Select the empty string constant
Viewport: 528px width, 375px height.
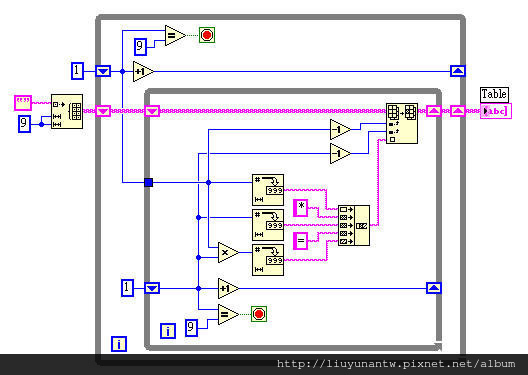click(23, 103)
